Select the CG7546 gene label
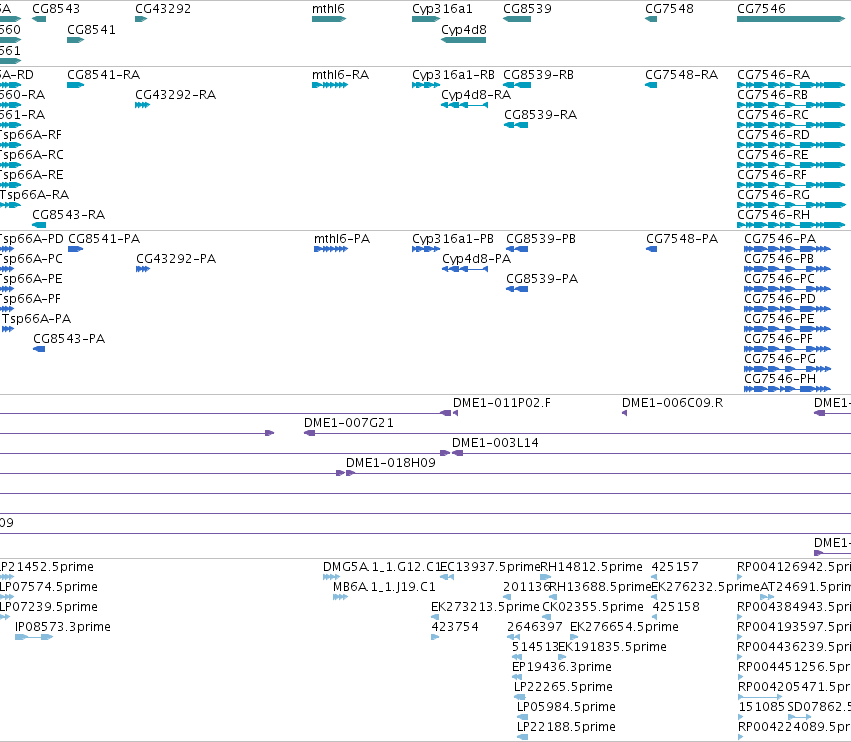The width and height of the screenshot is (851, 742). [761, 9]
